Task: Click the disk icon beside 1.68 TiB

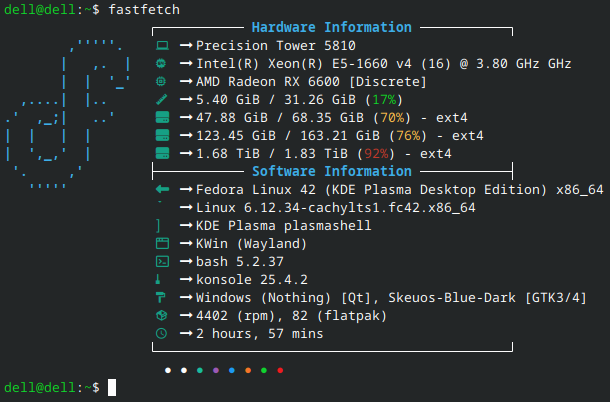Action: coord(162,153)
